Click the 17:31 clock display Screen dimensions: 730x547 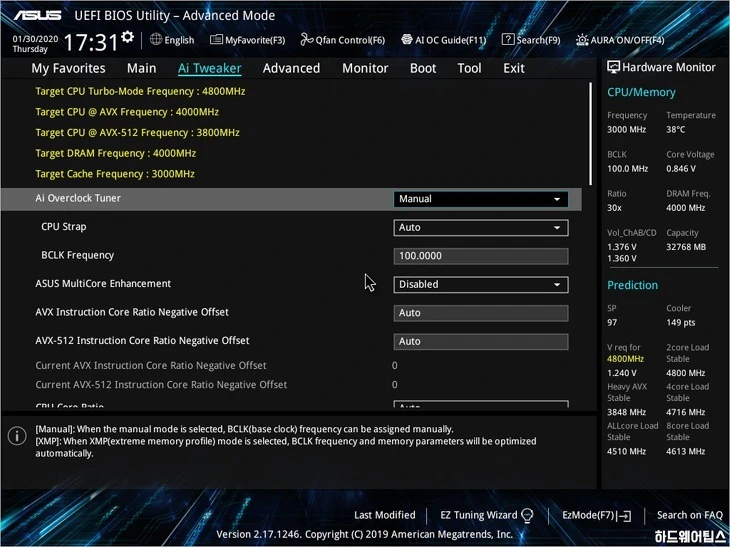[91, 42]
